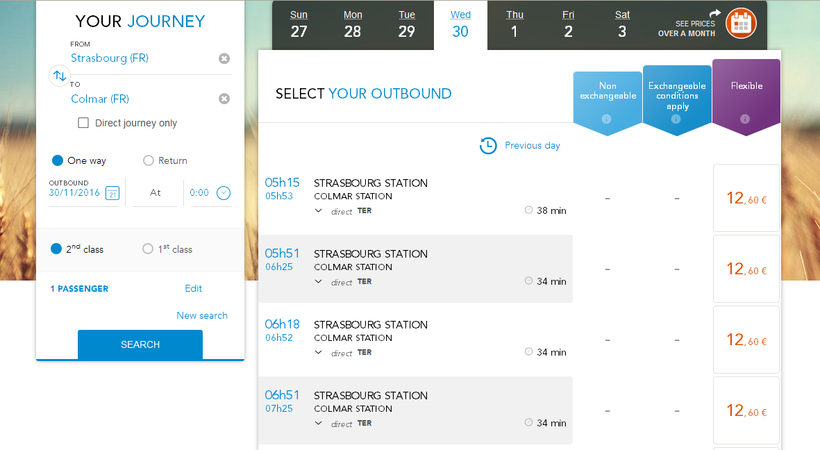Select the Tuesday 29 date tab
The height and width of the screenshot is (450, 820).
point(407,24)
